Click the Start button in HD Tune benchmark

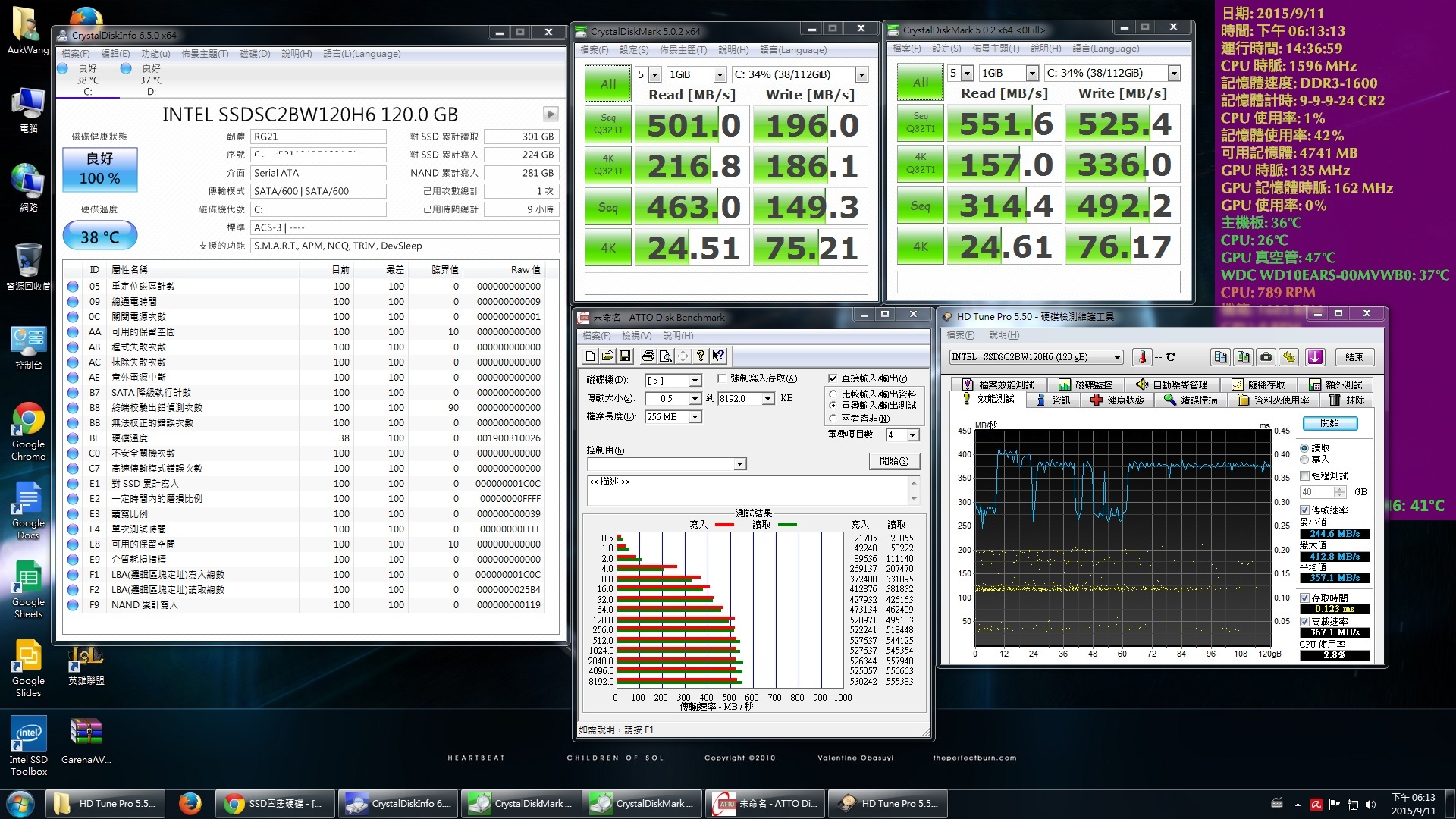point(1329,423)
